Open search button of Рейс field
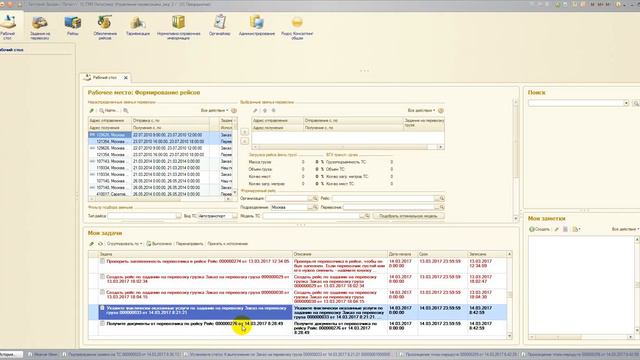 442,198
